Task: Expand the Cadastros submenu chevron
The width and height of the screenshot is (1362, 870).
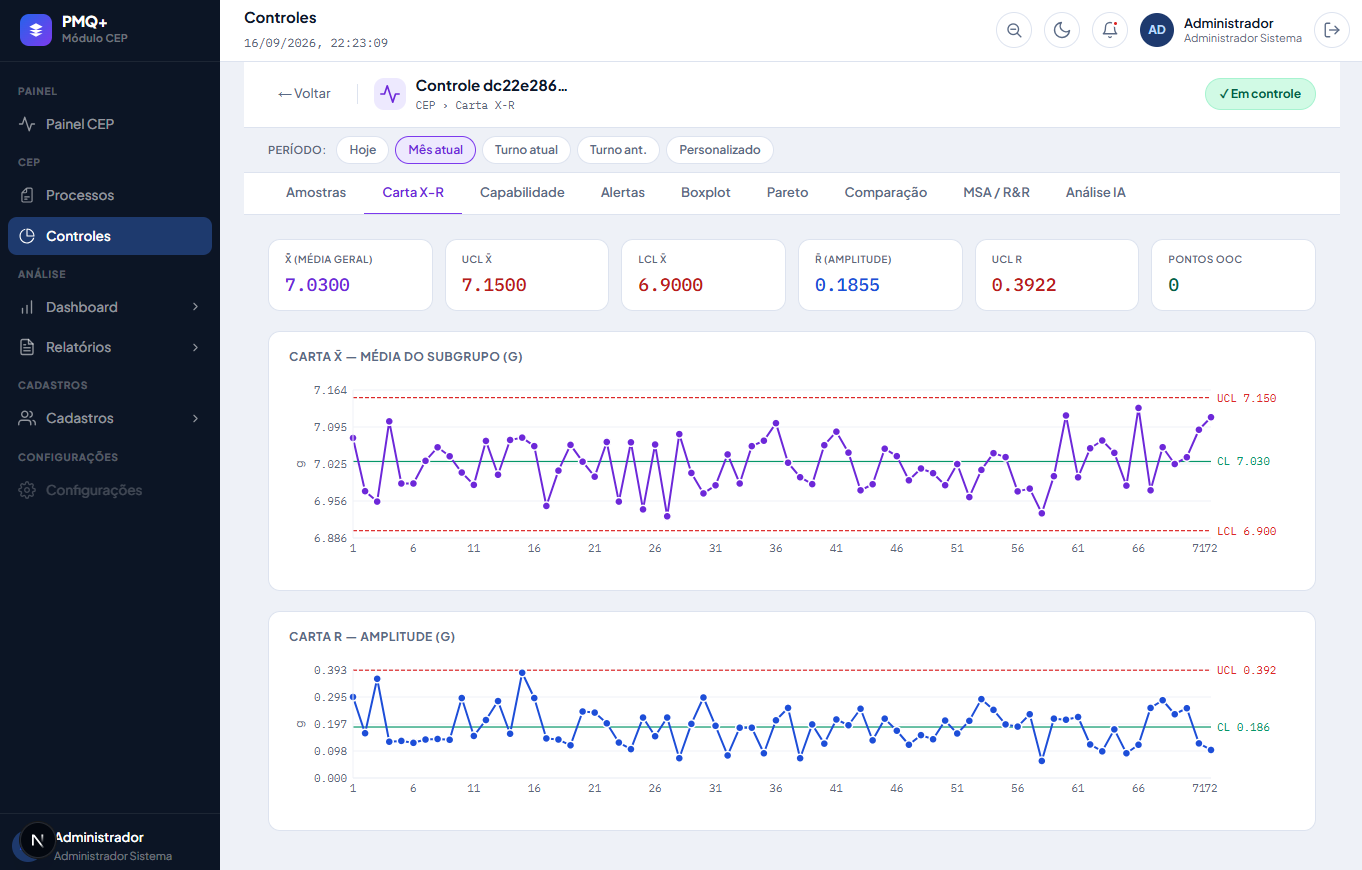Action: coord(196,418)
